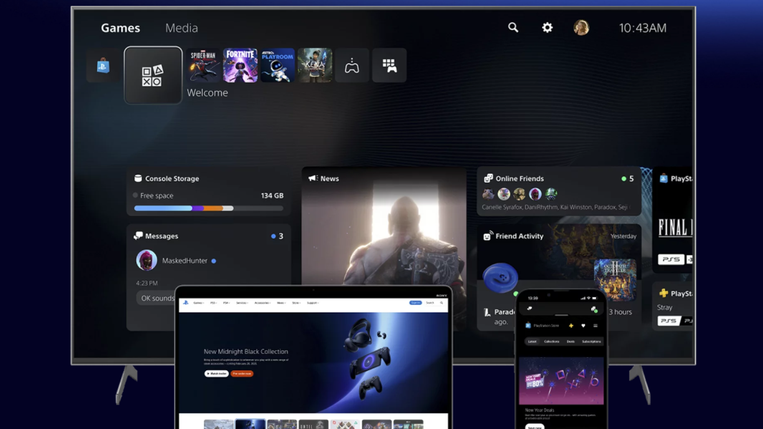763x429 pixels.
Task: Select the storage usage bar
Action: coord(209,208)
